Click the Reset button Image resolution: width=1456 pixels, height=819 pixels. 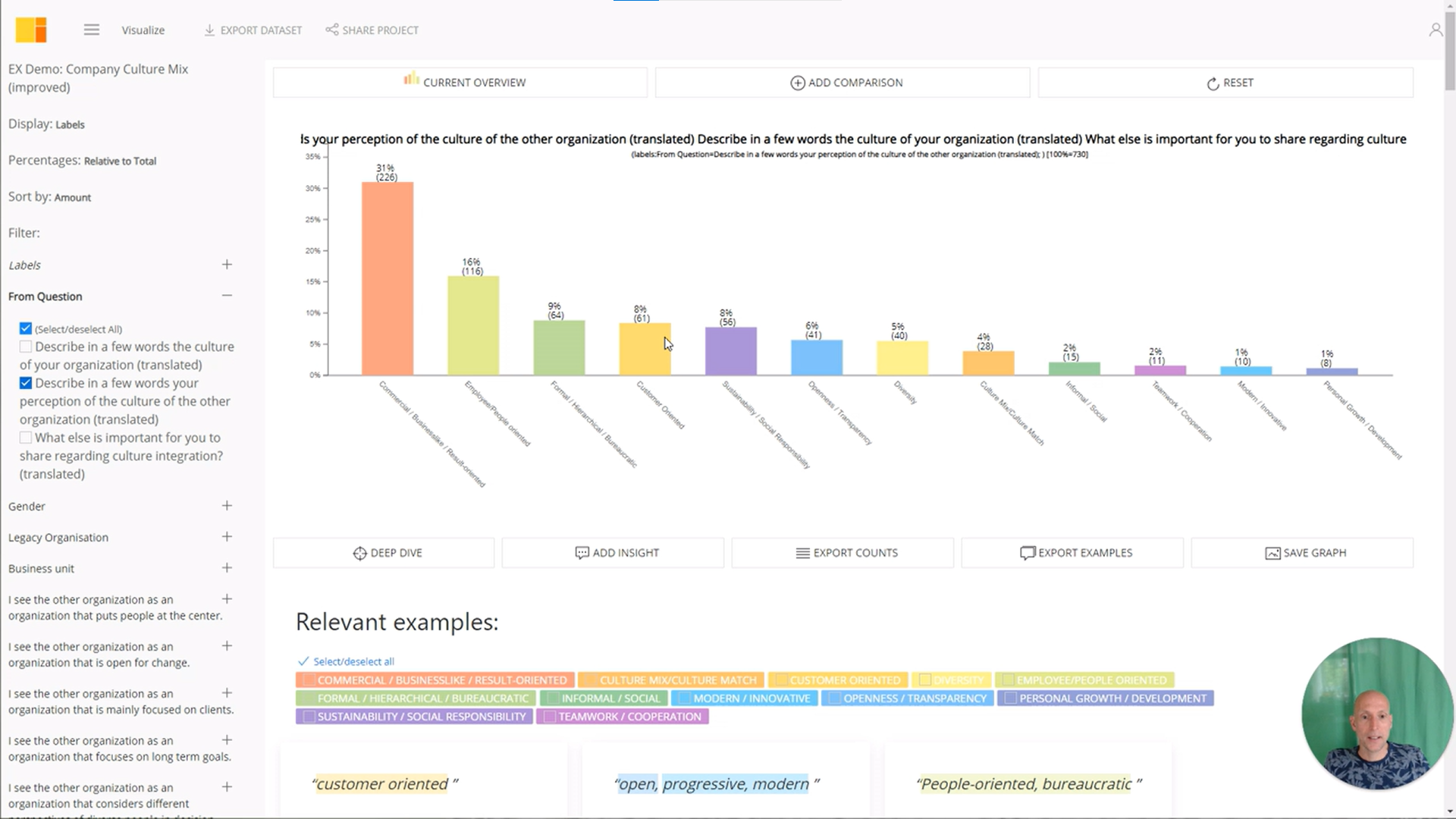click(1226, 83)
